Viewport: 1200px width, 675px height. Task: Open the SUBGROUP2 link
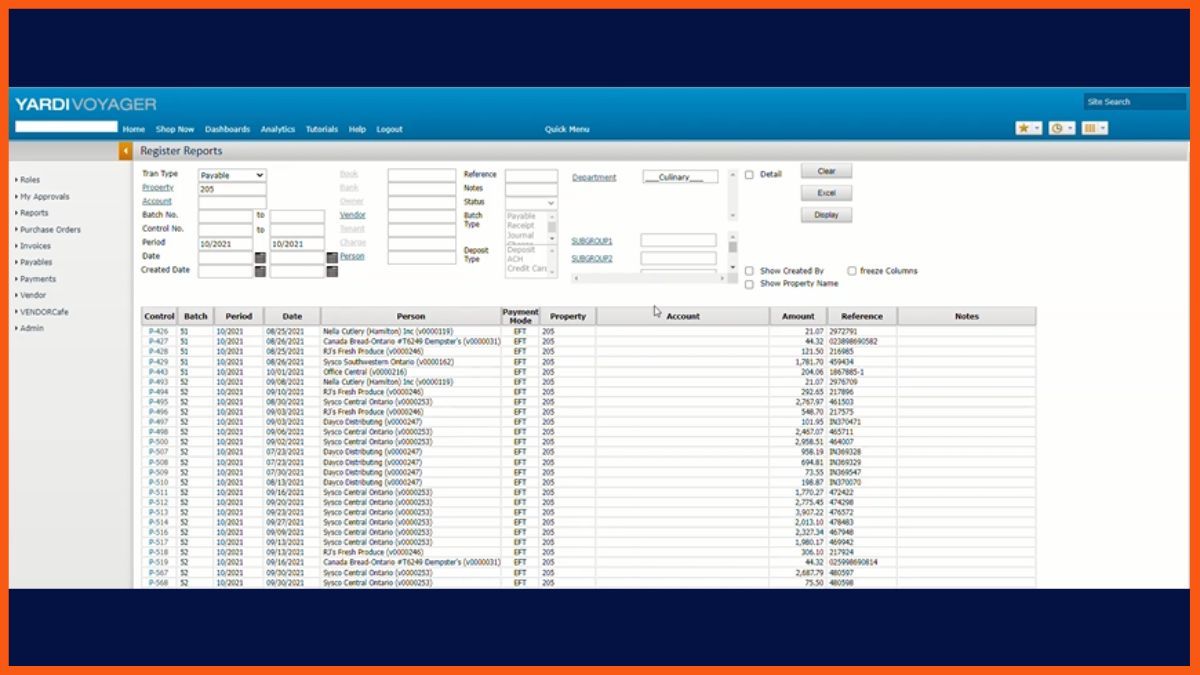(x=592, y=259)
